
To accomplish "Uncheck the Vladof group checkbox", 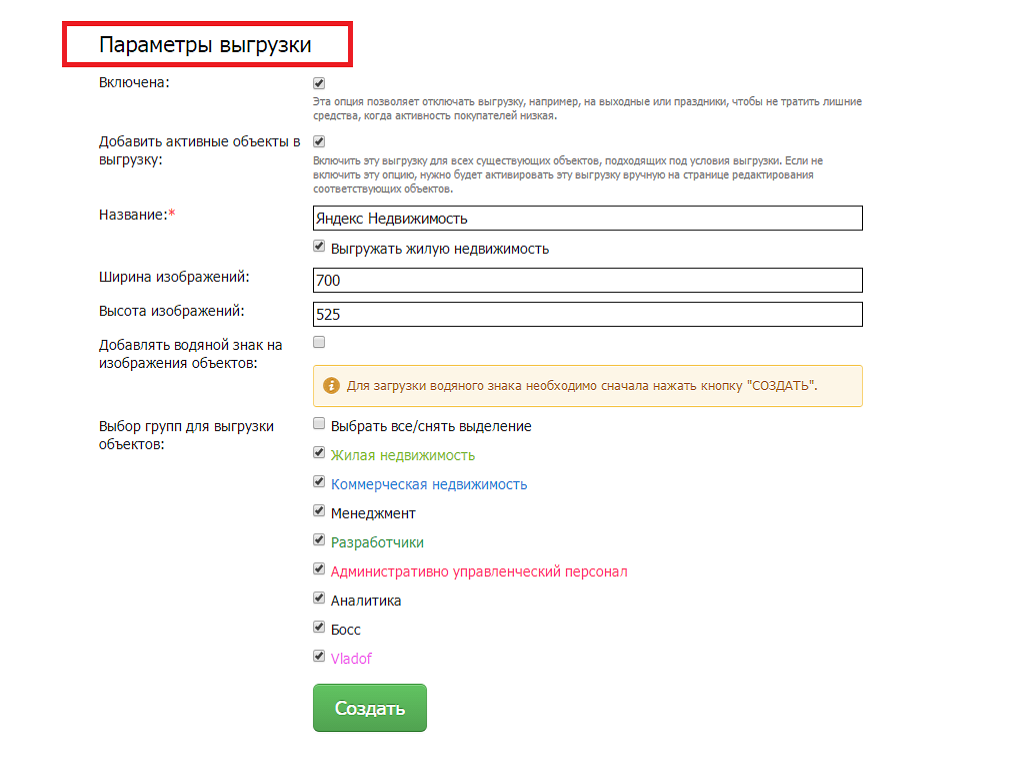I will coord(319,656).
